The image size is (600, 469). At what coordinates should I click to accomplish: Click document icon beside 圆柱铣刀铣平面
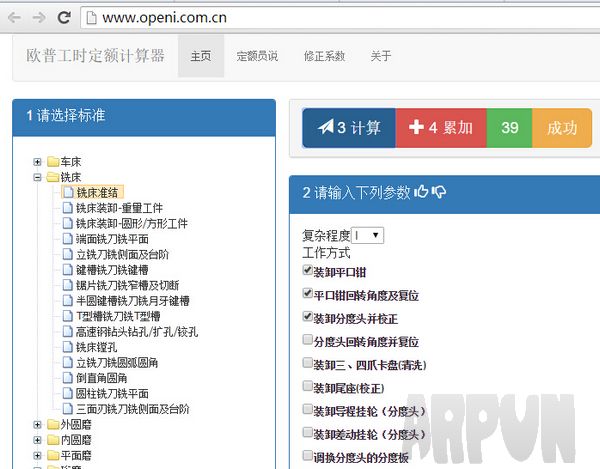click(68, 394)
